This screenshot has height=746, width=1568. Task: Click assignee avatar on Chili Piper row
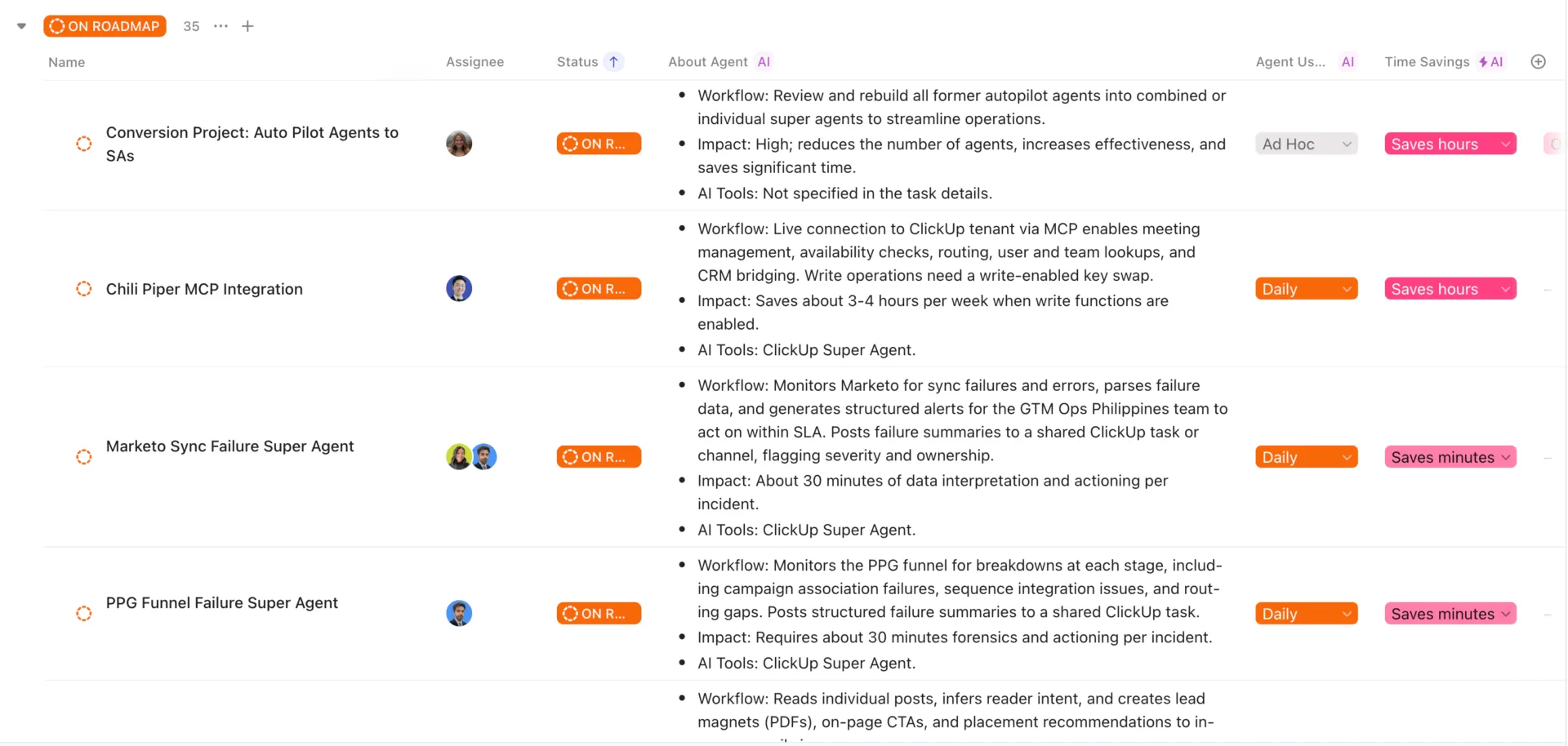coord(459,289)
